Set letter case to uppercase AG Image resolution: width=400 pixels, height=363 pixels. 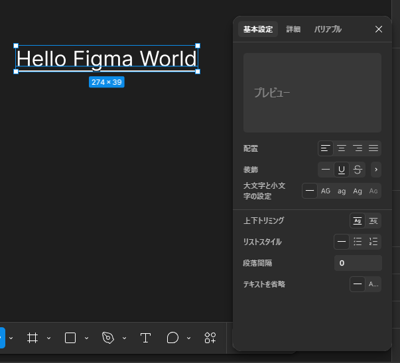[x=325, y=191]
